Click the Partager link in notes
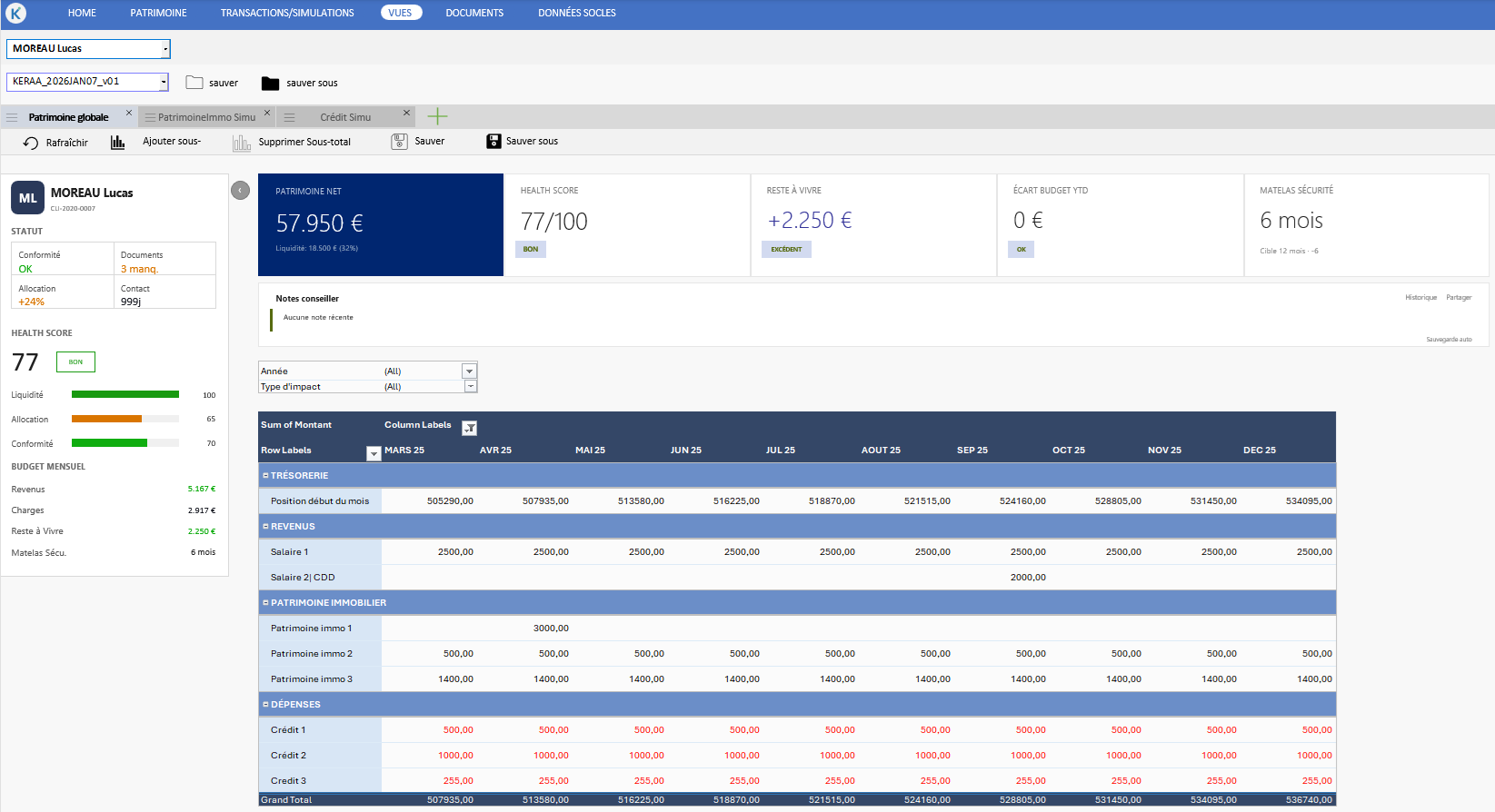Viewport: 1495px width, 812px height. [1459, 298]
